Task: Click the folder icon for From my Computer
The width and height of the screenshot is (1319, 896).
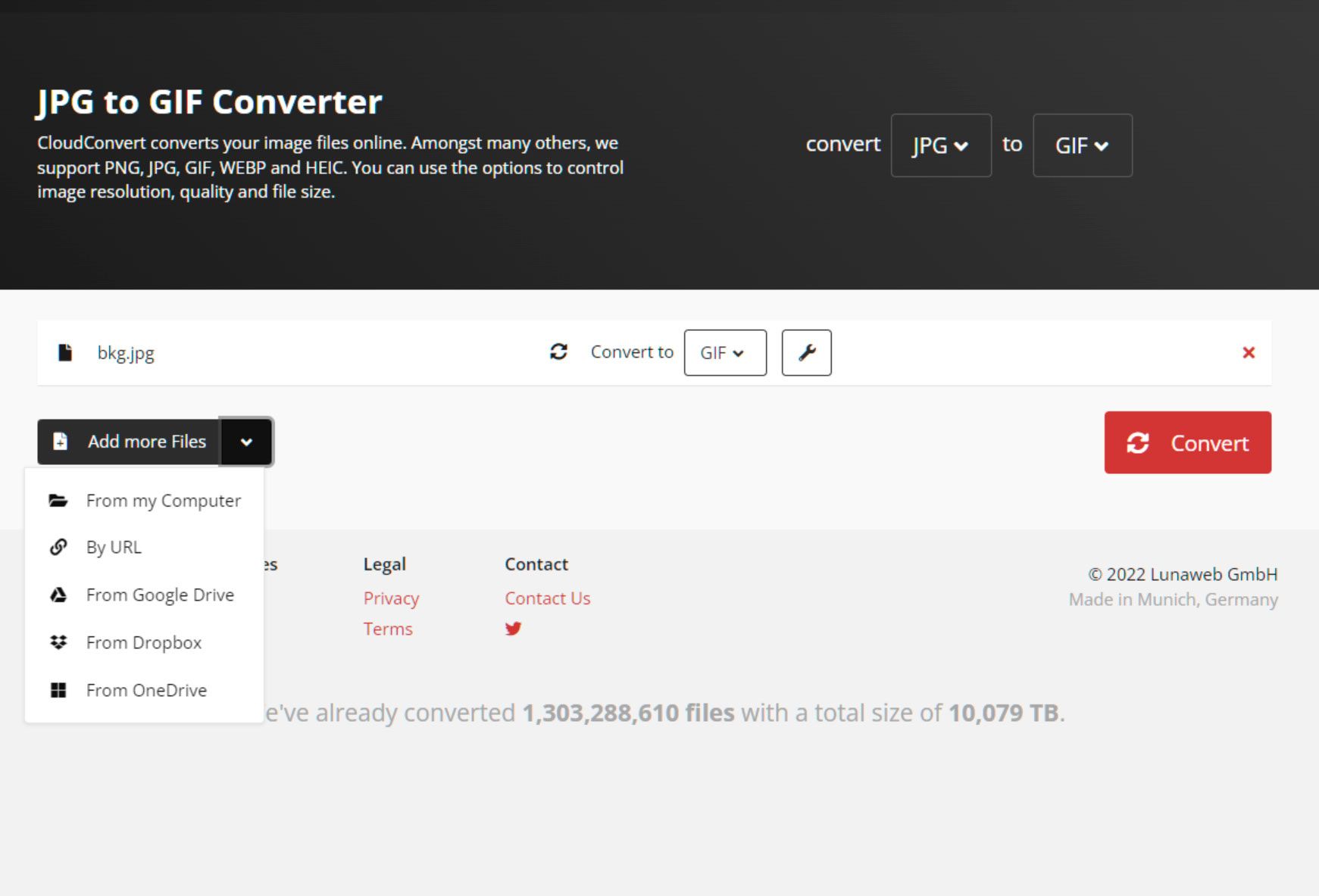Action: [58, 501]
